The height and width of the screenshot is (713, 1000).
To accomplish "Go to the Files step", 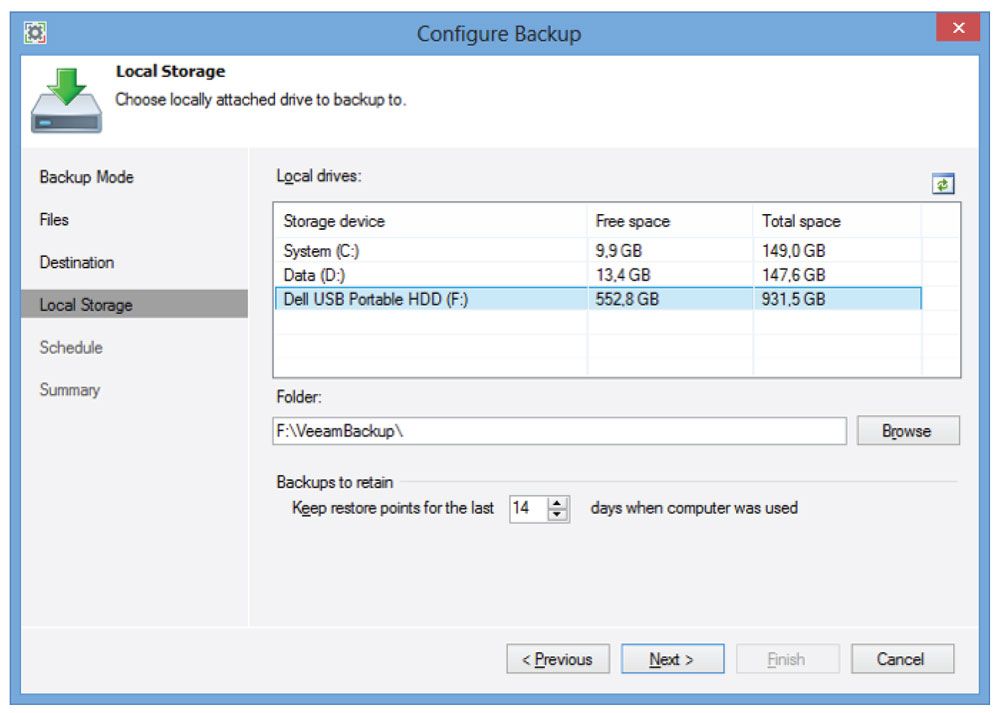I will (54, 219).
